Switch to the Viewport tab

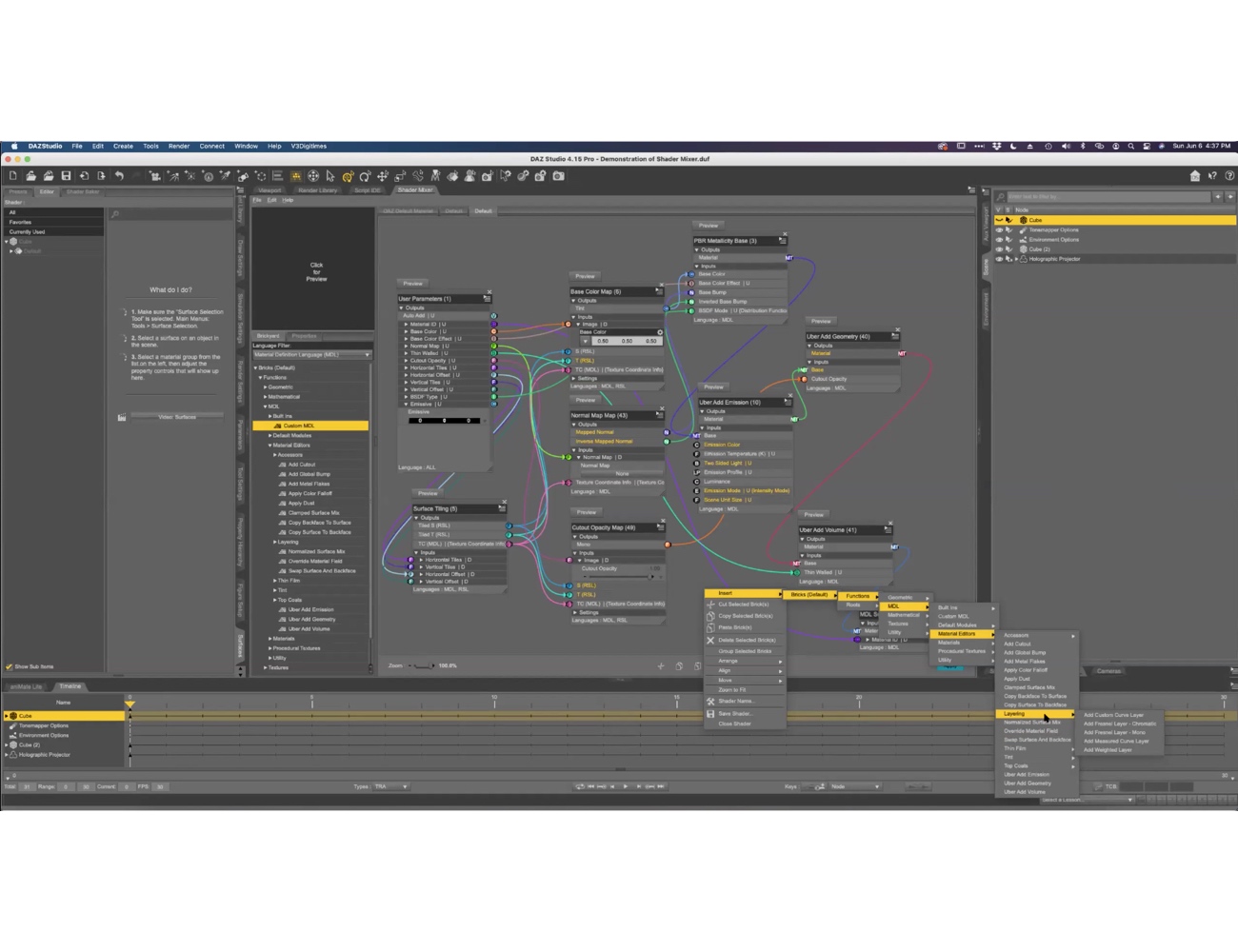[270, 190]
